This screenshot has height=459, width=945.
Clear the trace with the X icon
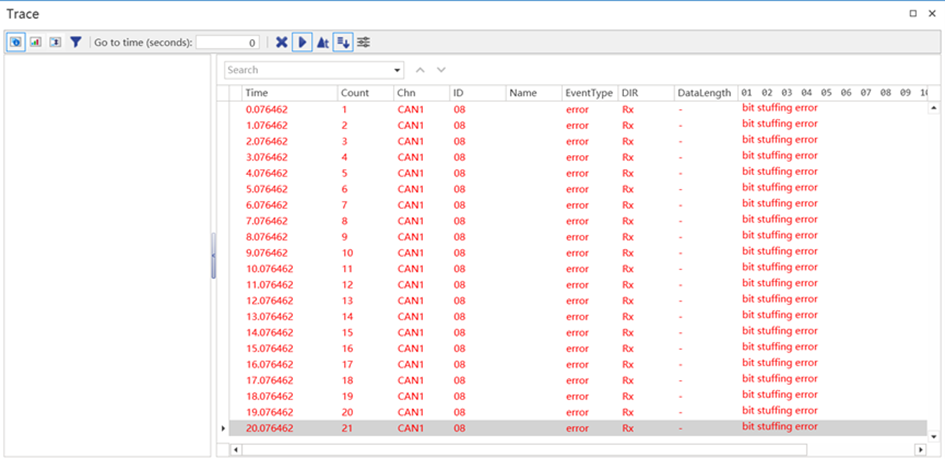point(282,43)
